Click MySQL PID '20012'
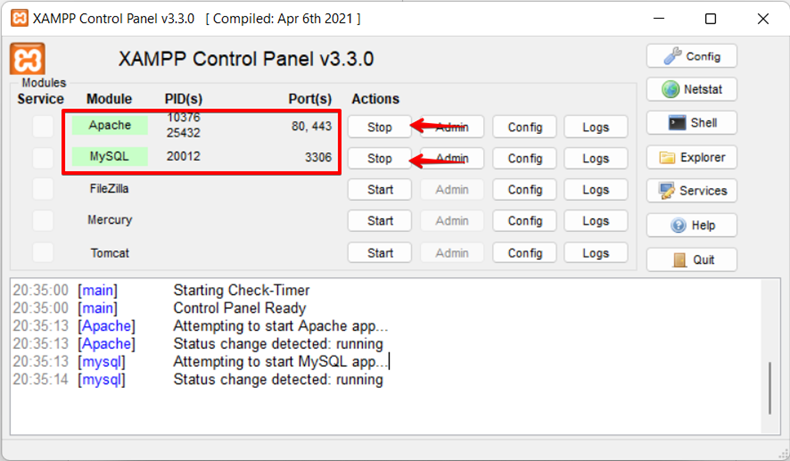The height and width of the screenshot is (461, 790). point(183,156)
